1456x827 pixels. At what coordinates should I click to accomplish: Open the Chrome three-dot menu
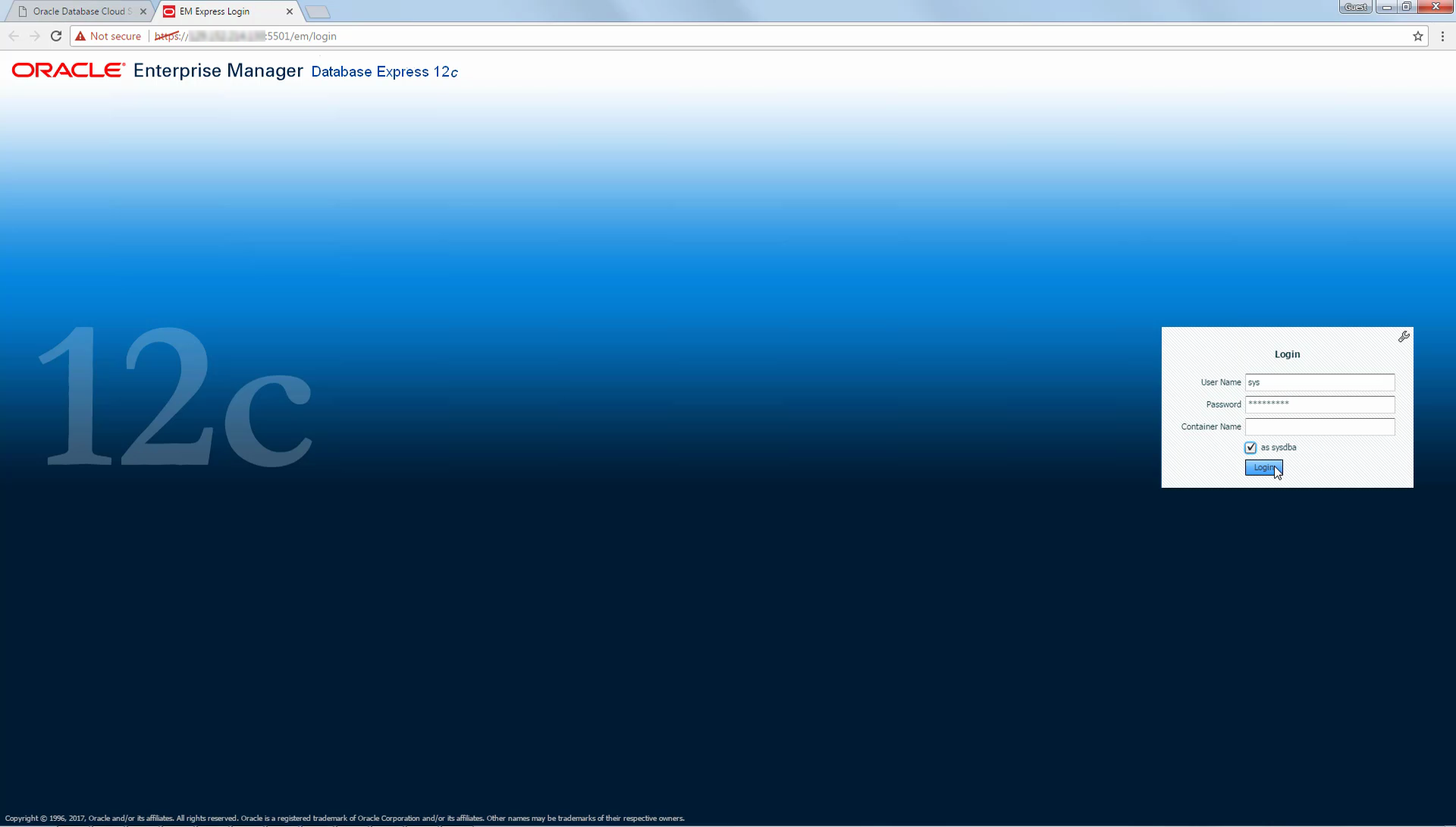1442,36
